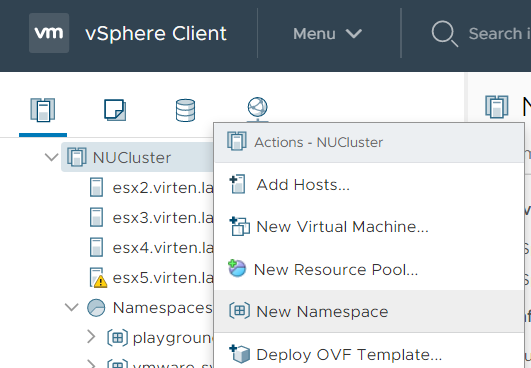Collapse the NUCluster tree node
The height and width of the screenshot is (368, 531).
point(51,157)
